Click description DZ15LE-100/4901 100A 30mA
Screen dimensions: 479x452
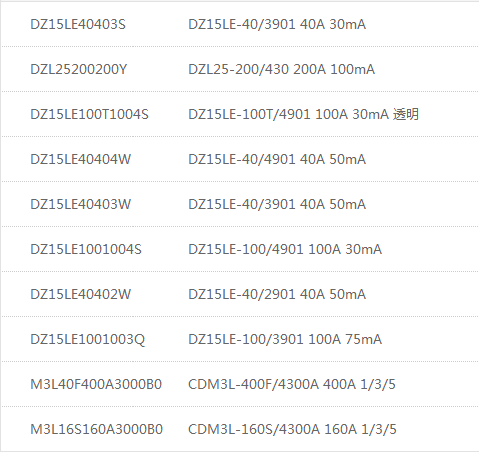(x=285, y=249)
